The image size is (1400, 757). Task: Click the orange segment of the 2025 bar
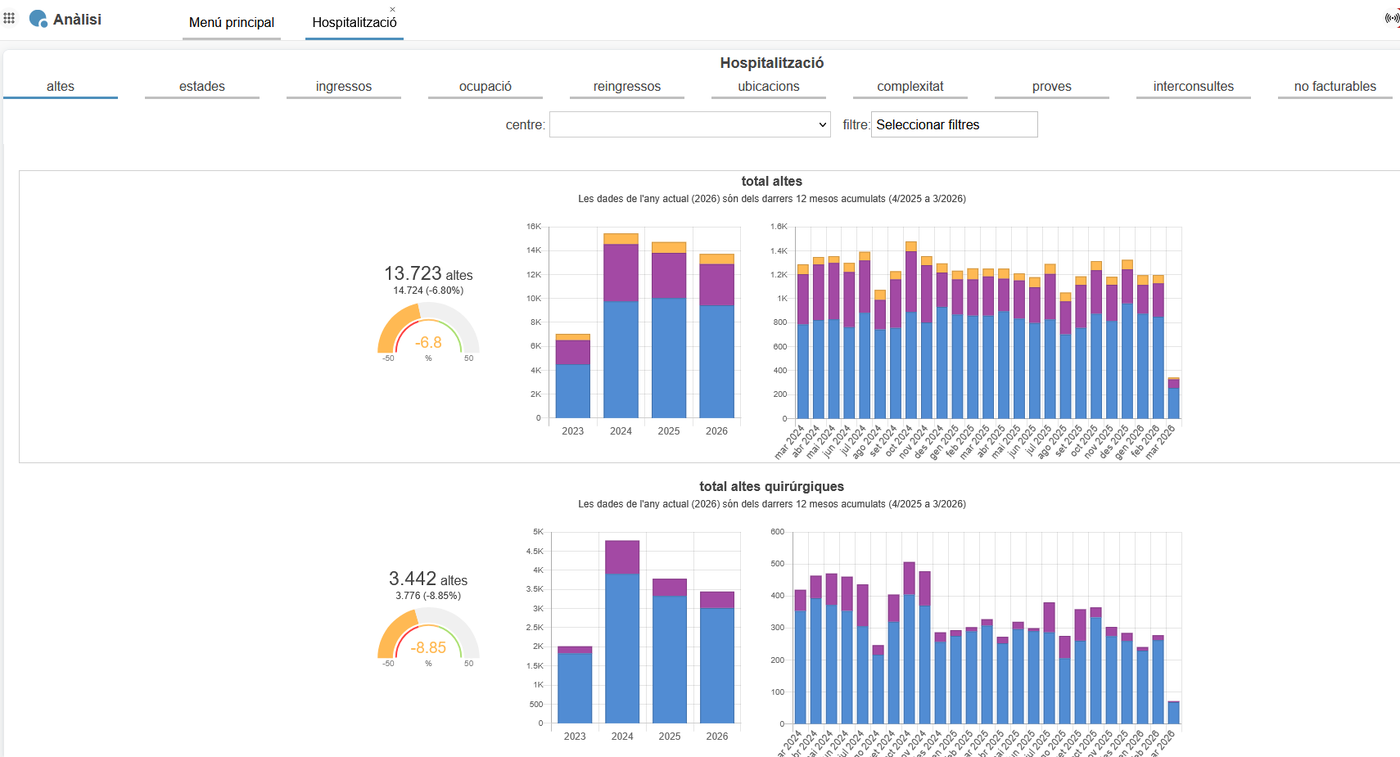coord(669,247)
